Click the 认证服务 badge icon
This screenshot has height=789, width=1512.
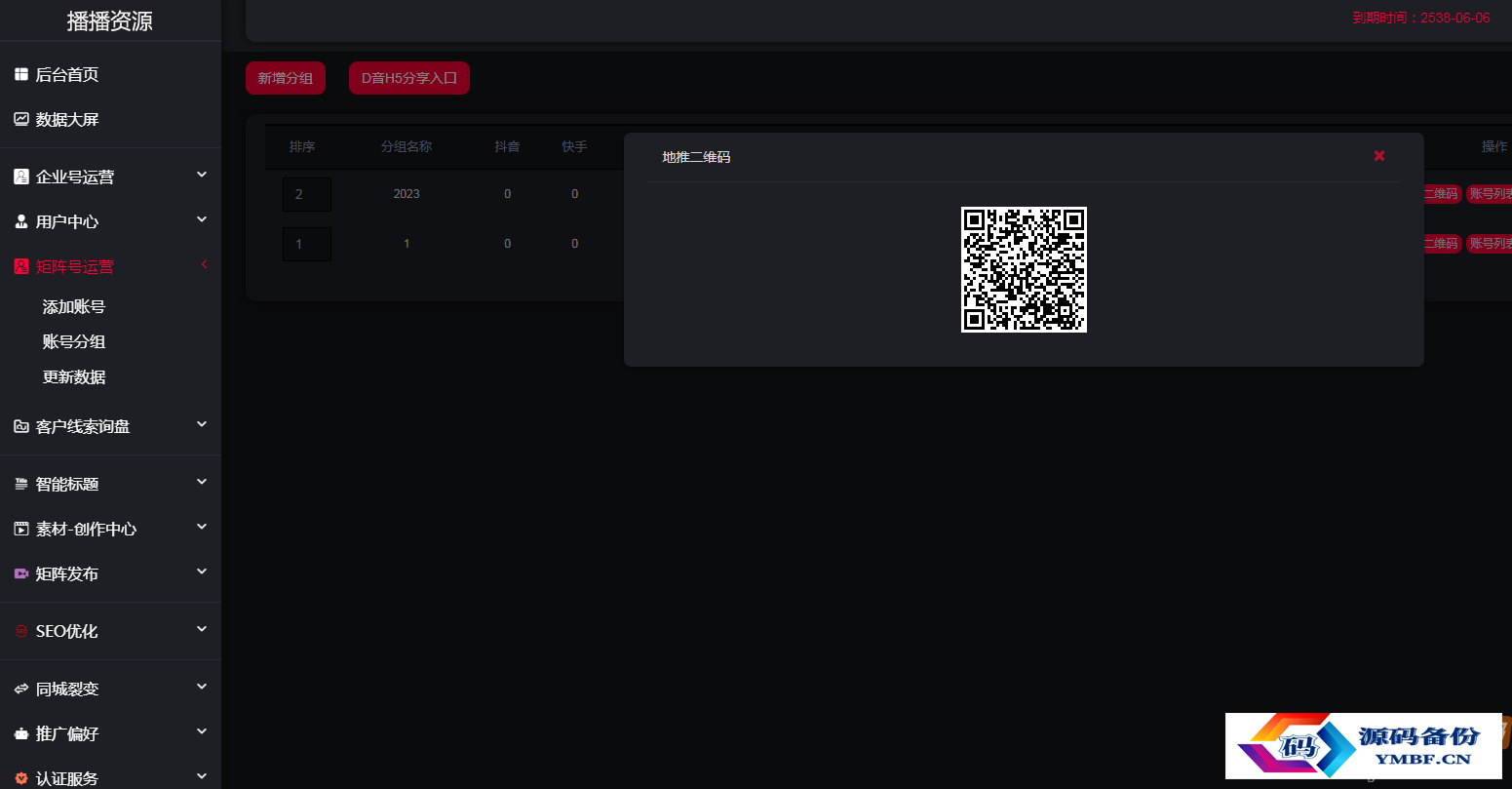20,778
